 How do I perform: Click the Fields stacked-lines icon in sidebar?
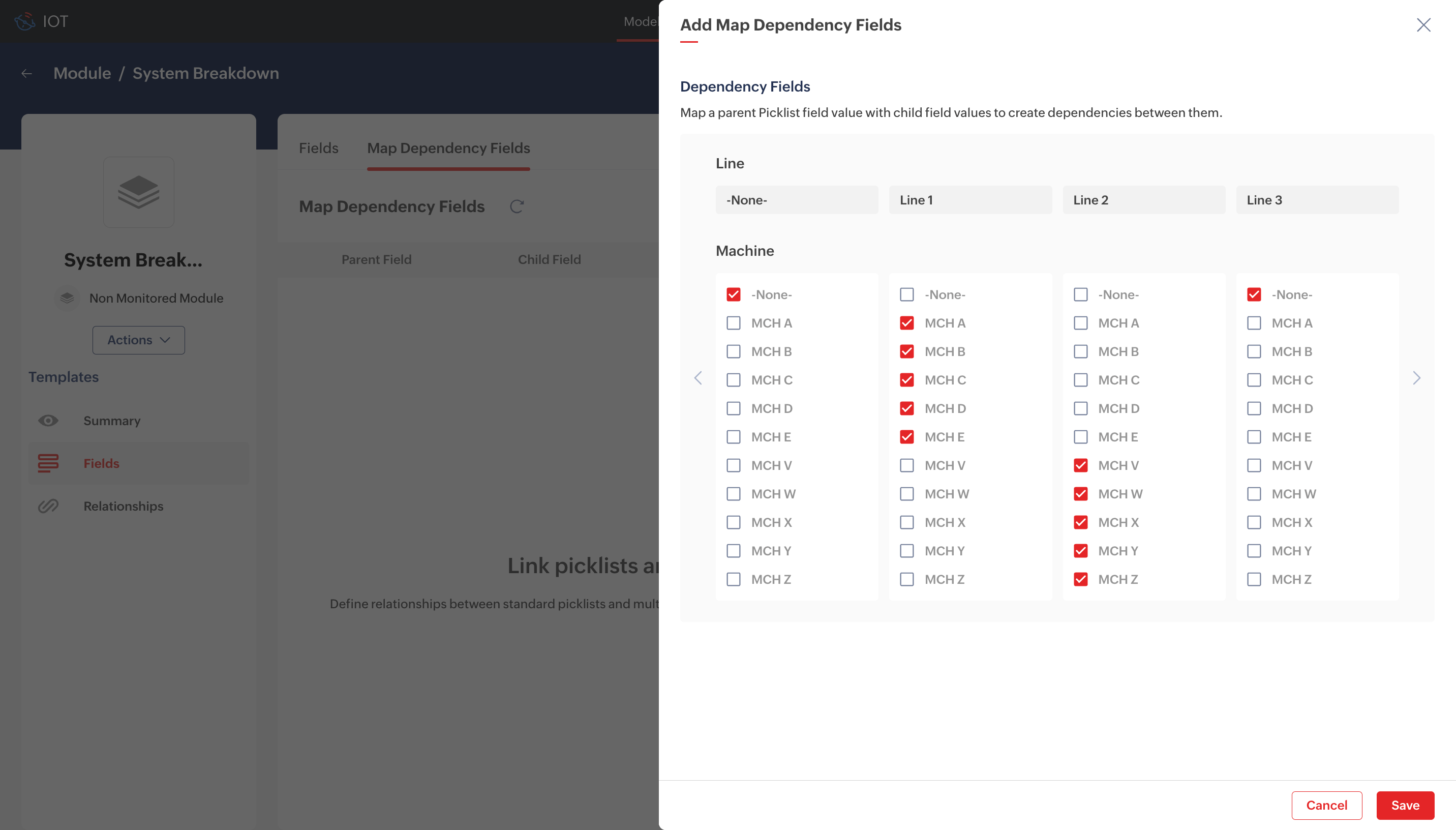(48, 463)
